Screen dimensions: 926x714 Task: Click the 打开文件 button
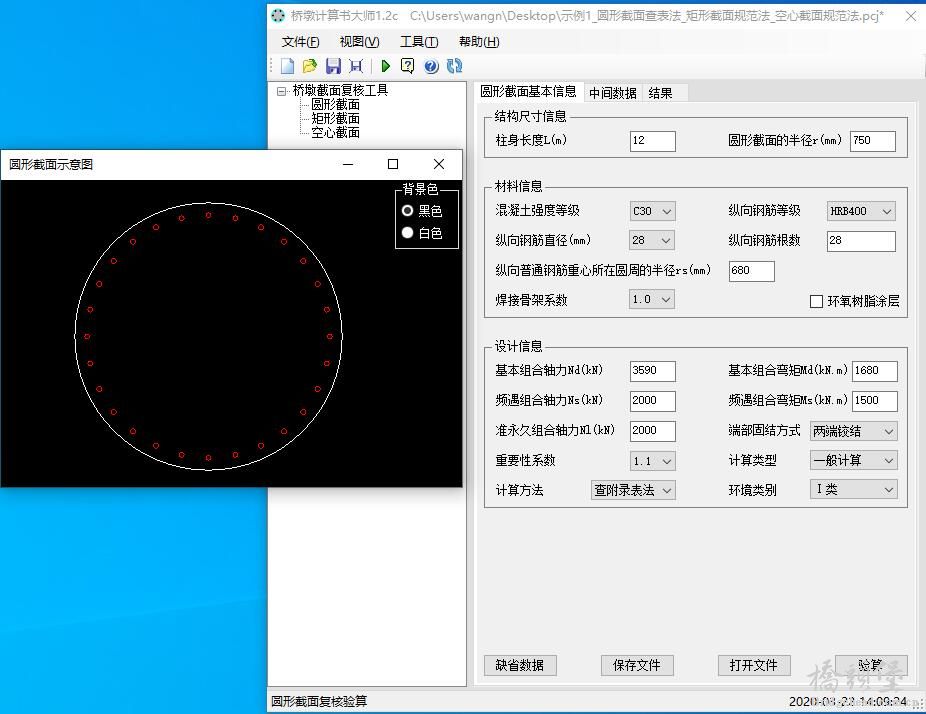(754, 666)
